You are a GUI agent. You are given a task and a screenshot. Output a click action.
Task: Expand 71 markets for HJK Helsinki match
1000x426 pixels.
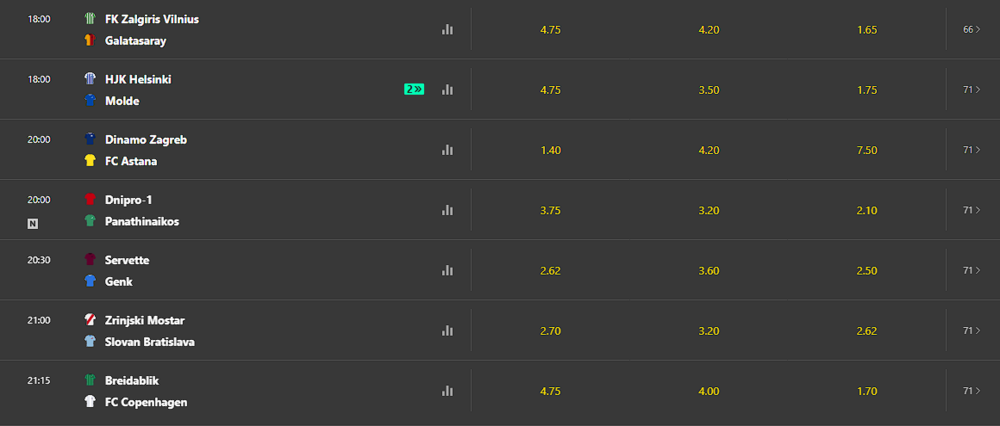coord(972,90)
